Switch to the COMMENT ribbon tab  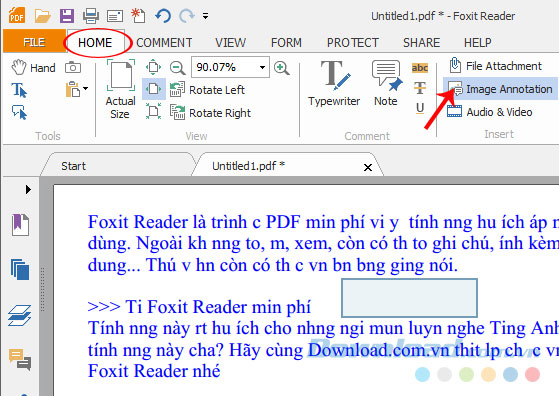coord(164,42)
